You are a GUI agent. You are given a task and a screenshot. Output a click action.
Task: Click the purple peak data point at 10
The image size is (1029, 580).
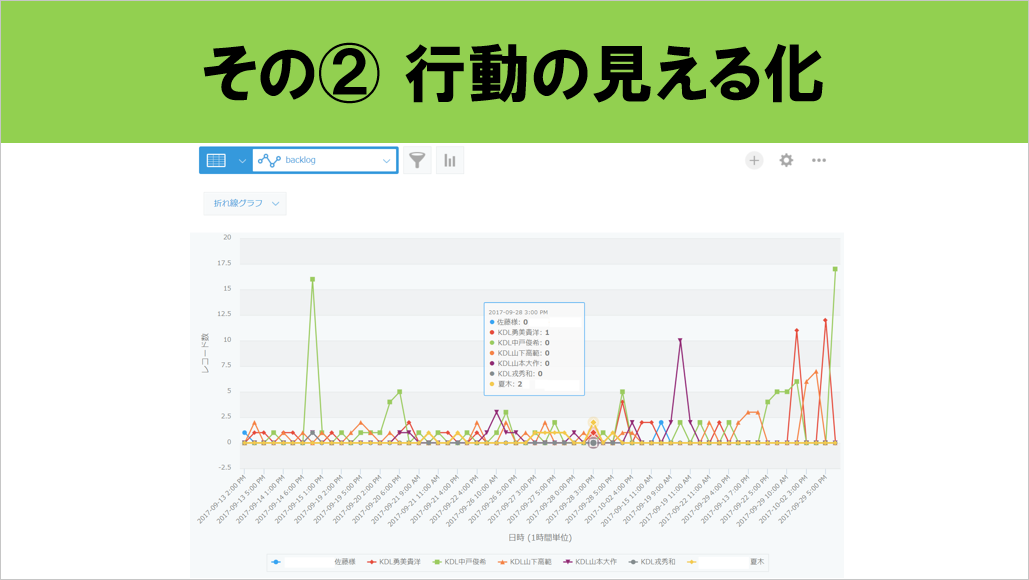click(x=680, y=341)
